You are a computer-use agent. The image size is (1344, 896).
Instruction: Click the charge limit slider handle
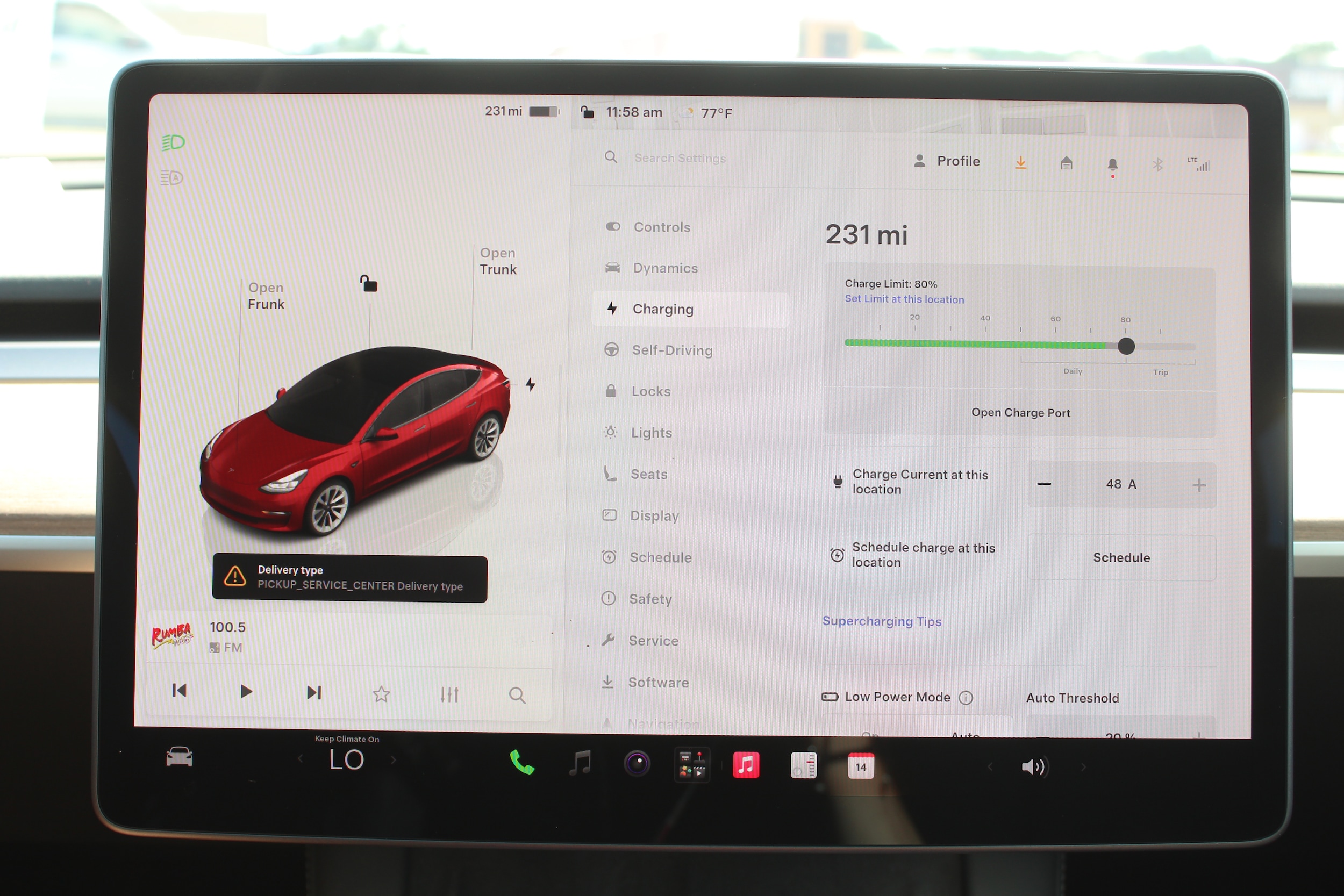1126,346
